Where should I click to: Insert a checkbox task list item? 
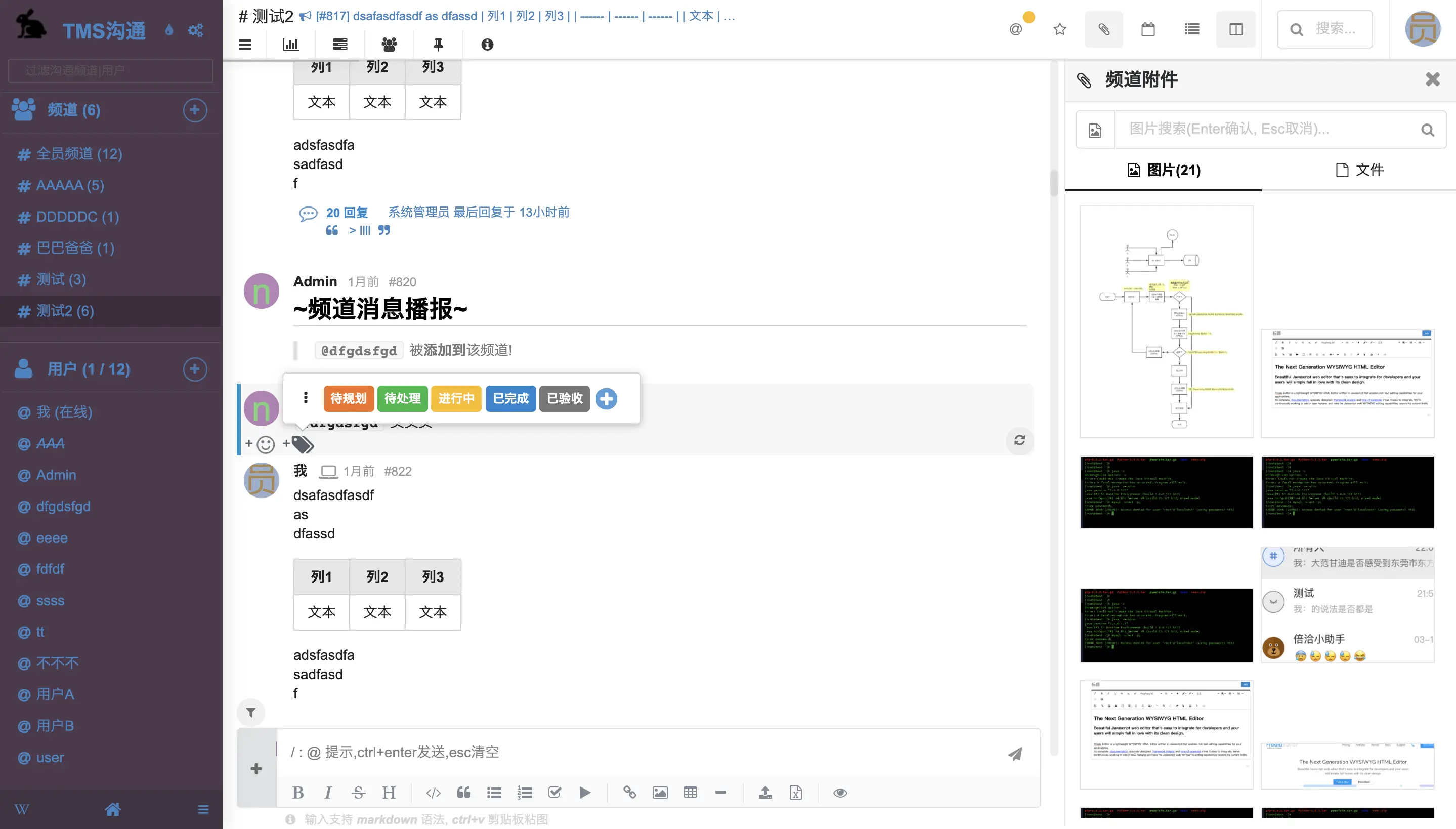click(554, 792)
